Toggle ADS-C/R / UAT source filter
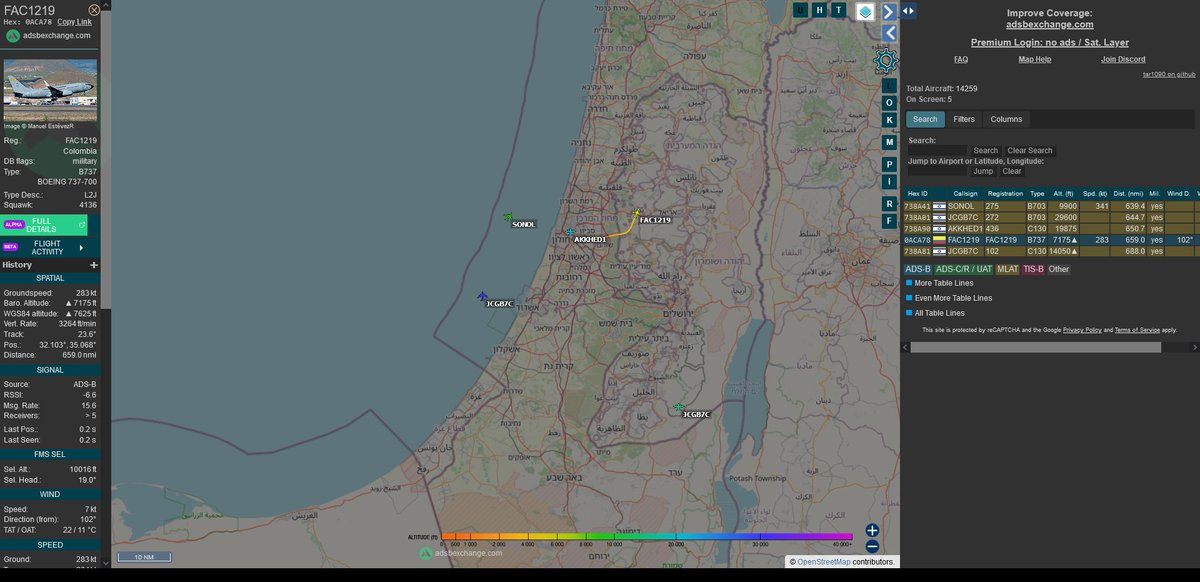This screenshot has width=1200, height=582. click(x=963, y=269)
